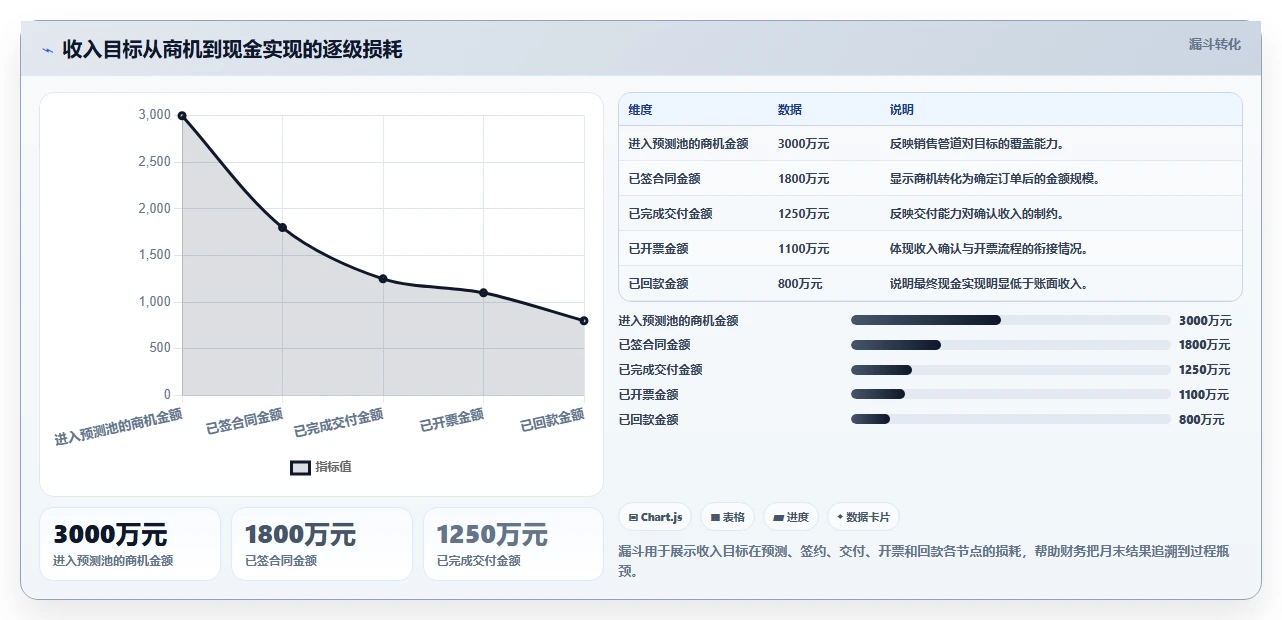Click the lightning icon beside the title
The height and width of the screenshot is (620, 1282).
point(48,50)
